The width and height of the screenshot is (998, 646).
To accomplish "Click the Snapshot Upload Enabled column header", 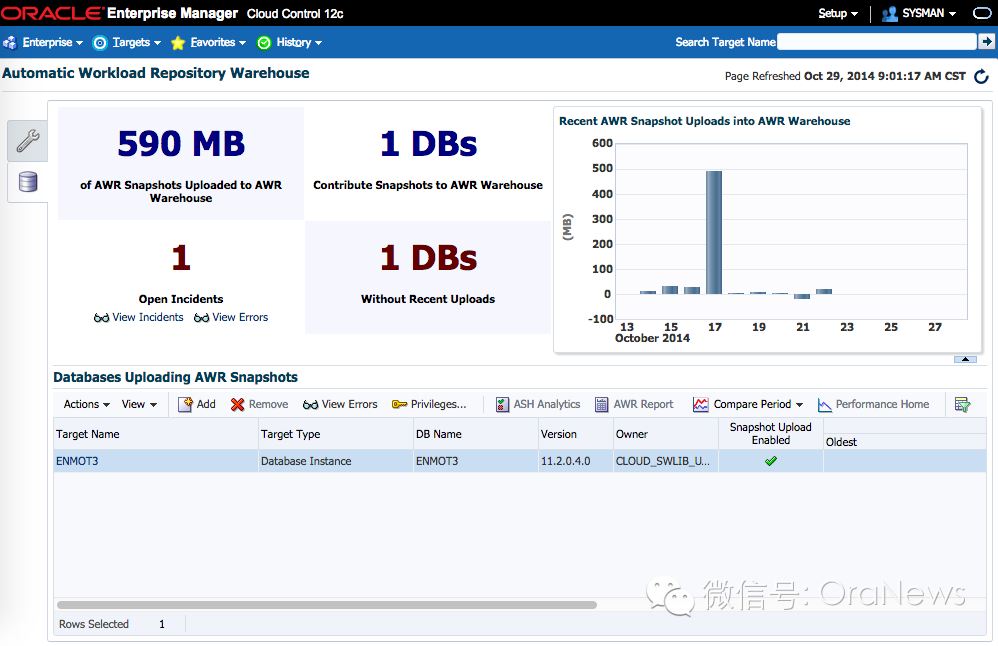I will [x=771, y=434].
